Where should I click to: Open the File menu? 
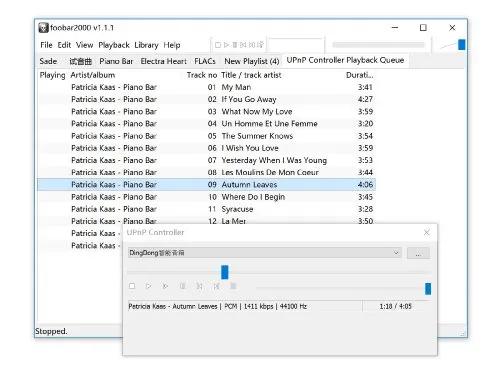click(x=46, y=45)
